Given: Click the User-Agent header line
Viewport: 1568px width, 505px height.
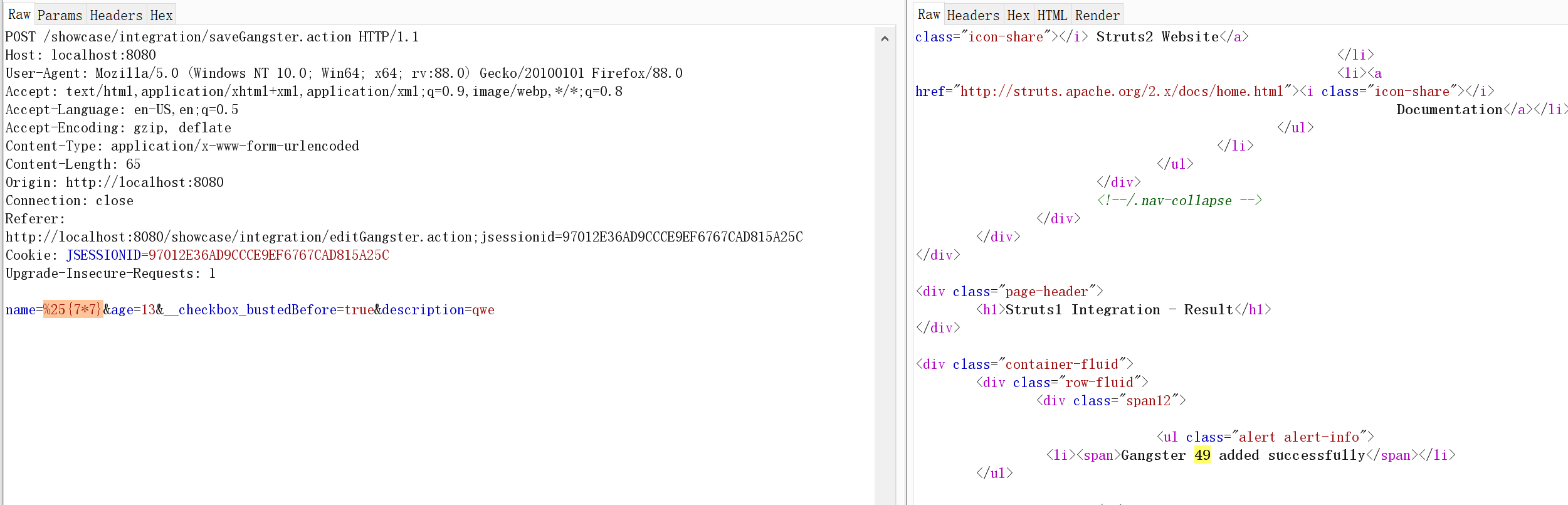Looking at the screenshot, I should tap(344, 73).
